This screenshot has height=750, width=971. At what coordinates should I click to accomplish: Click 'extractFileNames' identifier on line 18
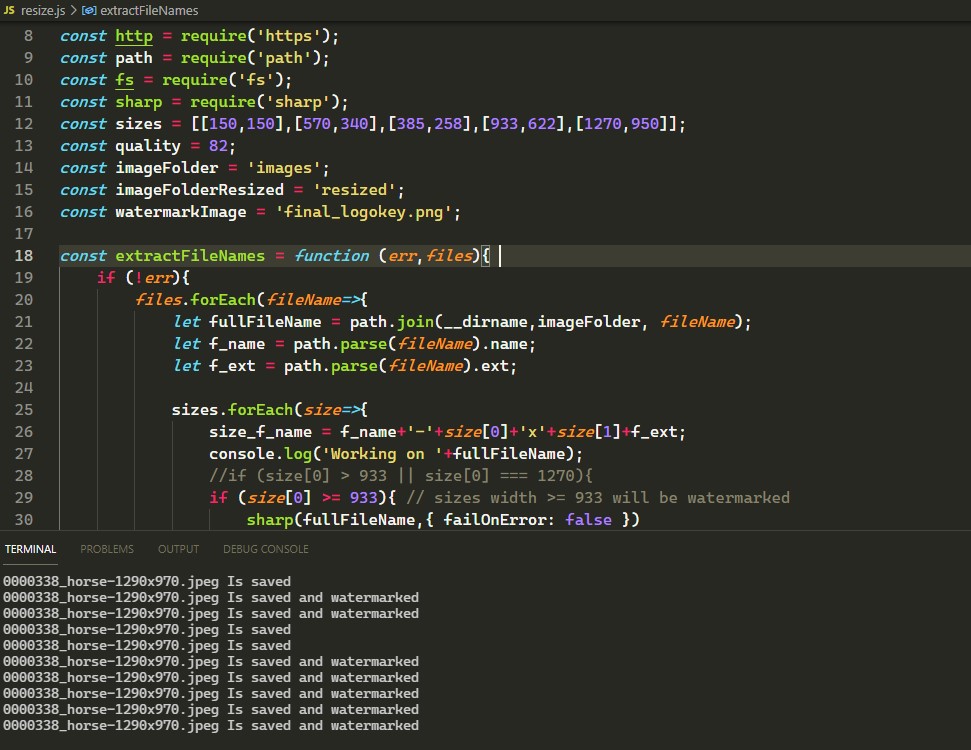pos(190,256)
